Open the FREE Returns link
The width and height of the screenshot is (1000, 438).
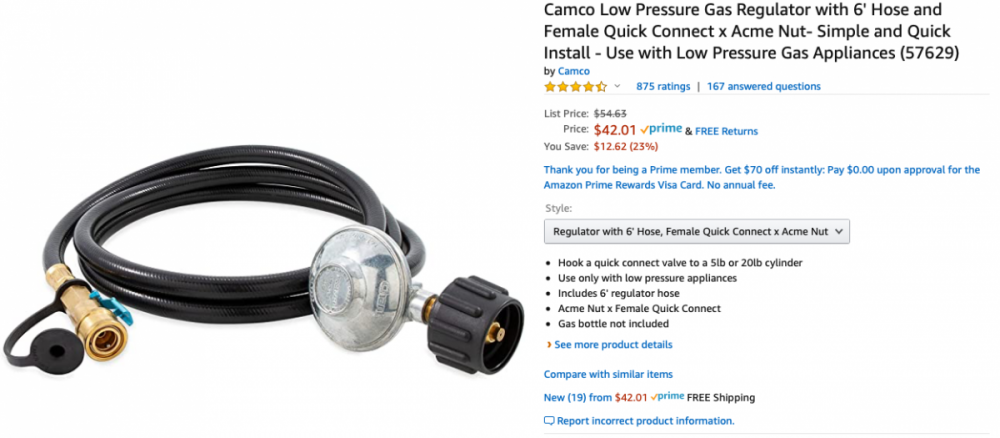click(x=726, y=131)
